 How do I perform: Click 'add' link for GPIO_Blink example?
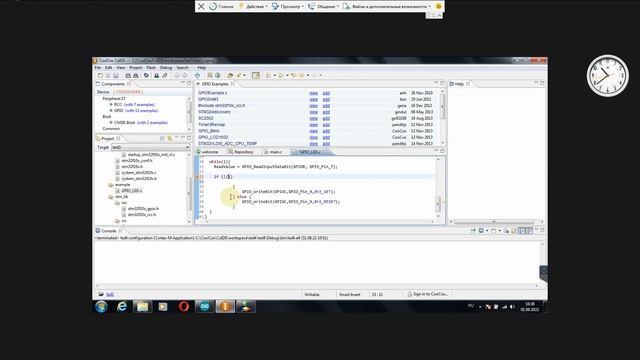click(326, 131)
